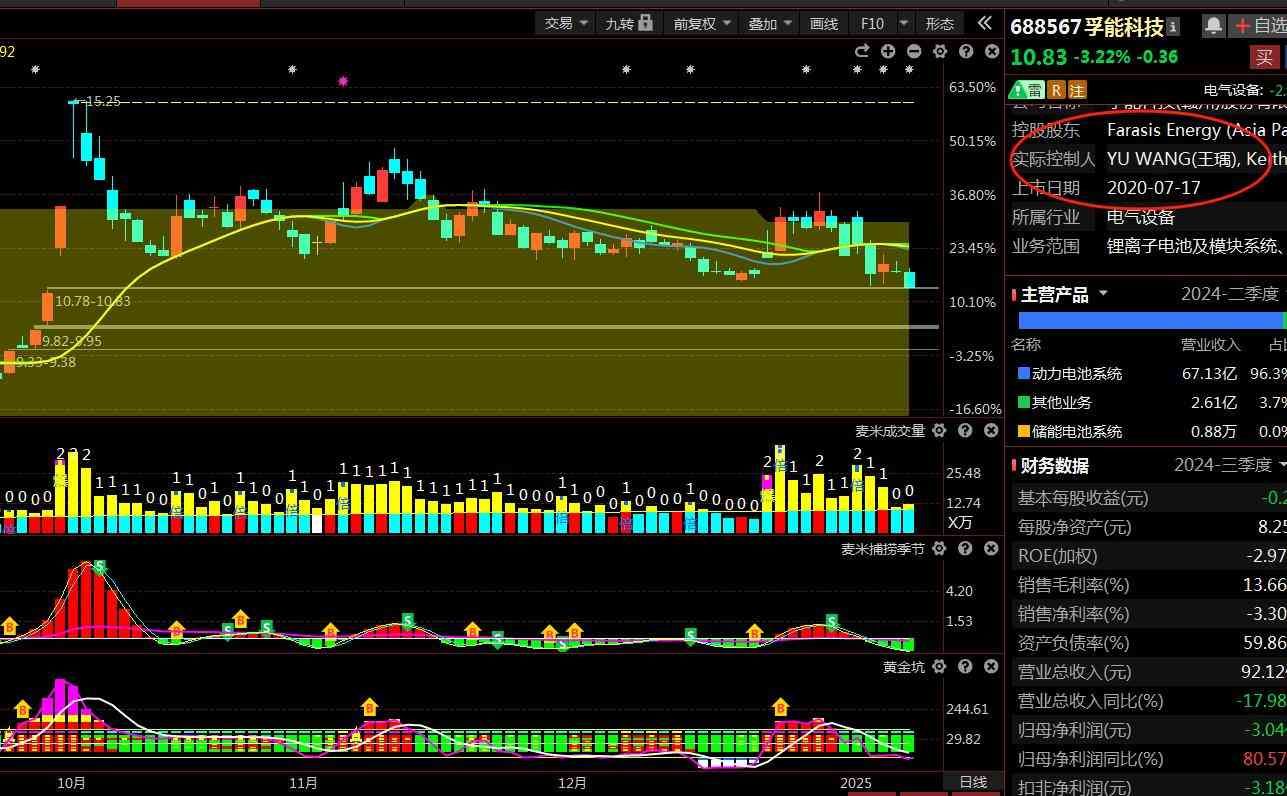The width and height of the screenshot is (1287, 796).
Task: Toggle the 九转 locked indicator
Action: (x=628, y=23)
